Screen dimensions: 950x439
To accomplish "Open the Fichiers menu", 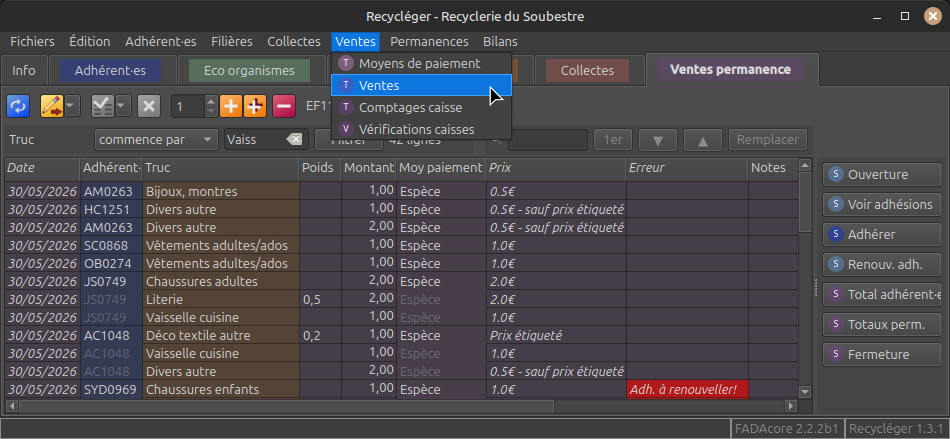I will tap(32, 42).
